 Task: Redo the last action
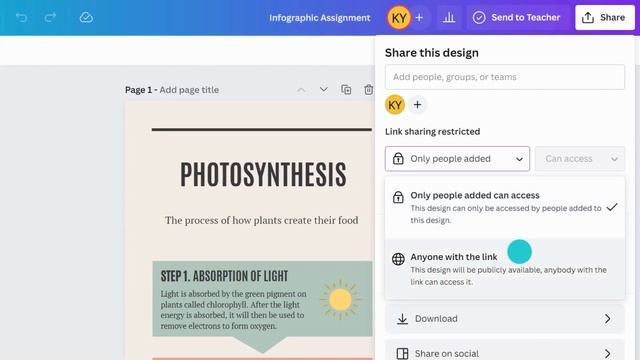50,18
